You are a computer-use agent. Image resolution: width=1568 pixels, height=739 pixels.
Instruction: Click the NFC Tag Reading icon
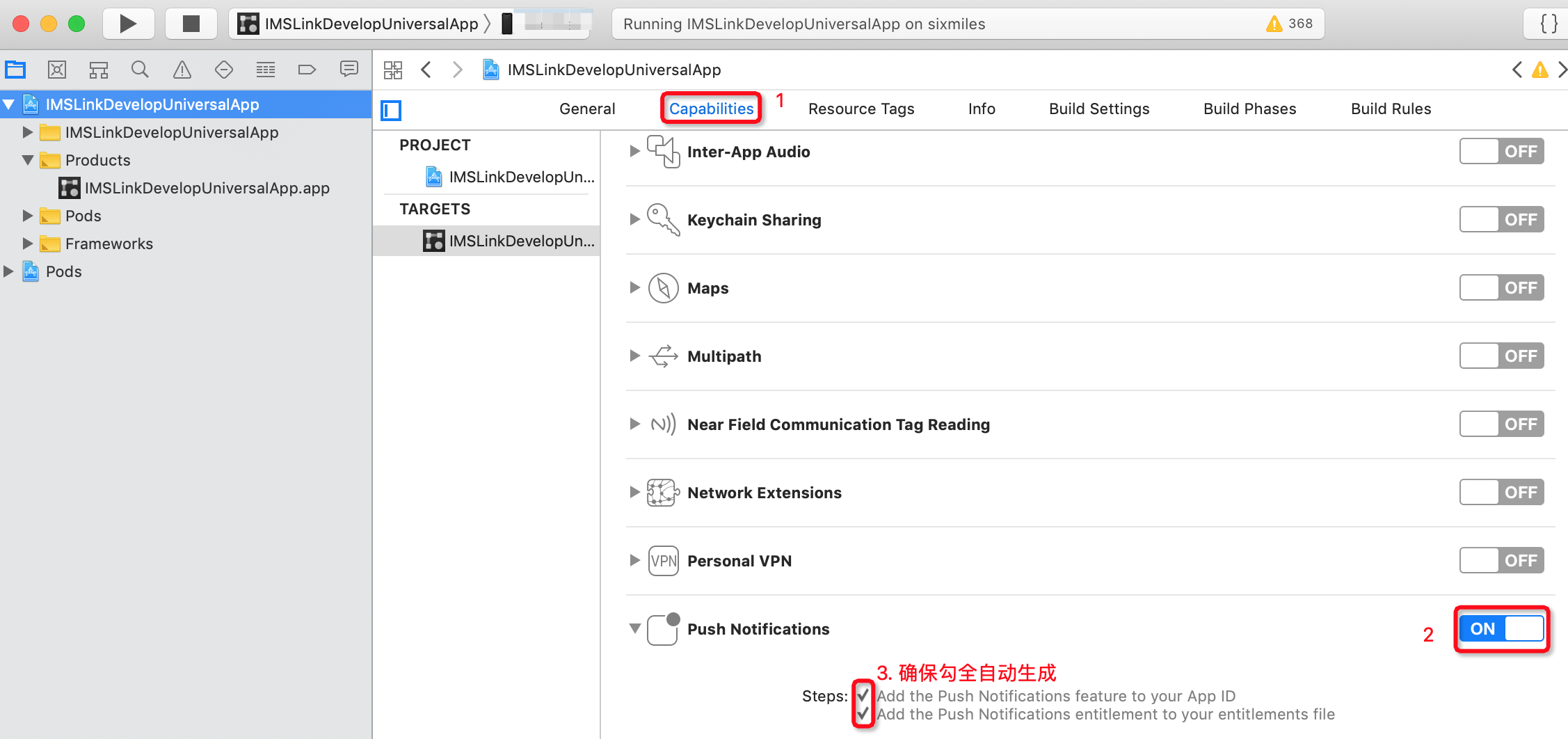pyautogui.click(x=664, y=424)
